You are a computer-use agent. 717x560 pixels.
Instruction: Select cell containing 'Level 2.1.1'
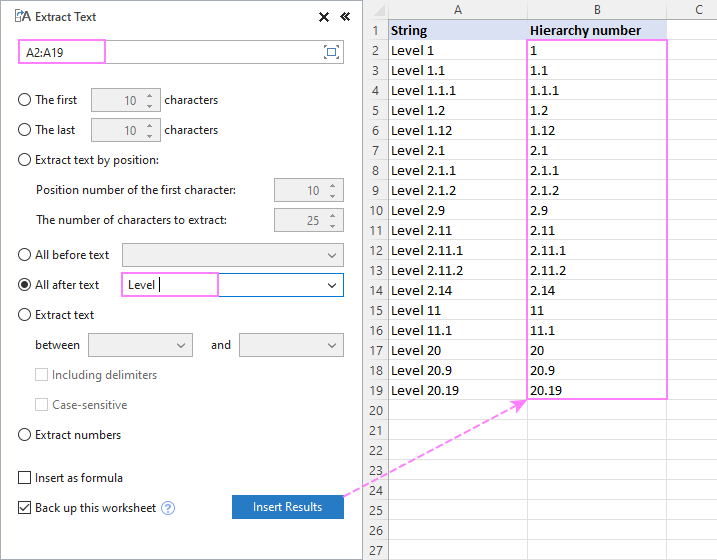coord(458,171)
